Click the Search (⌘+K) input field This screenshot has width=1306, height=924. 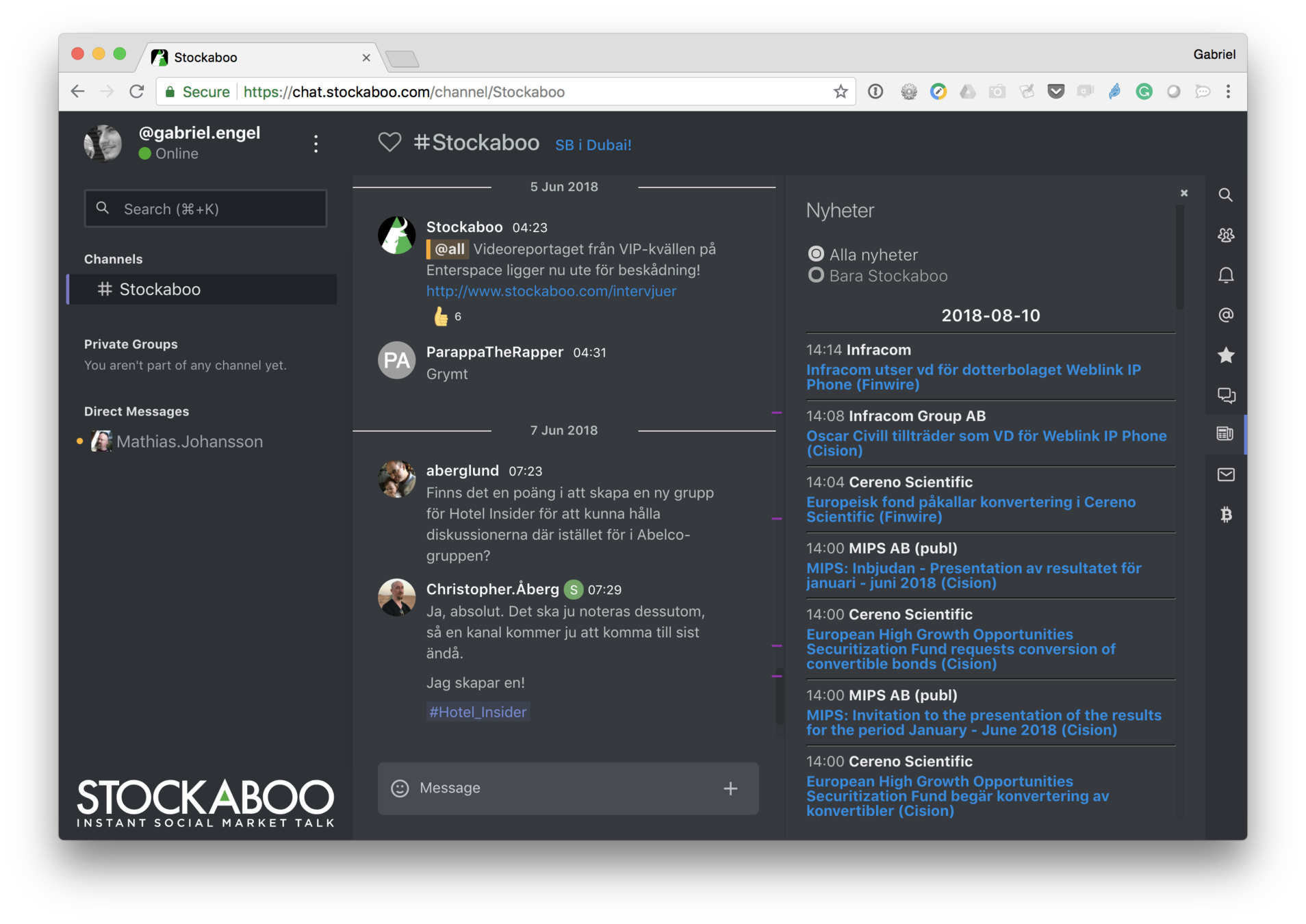pyautogui.click(x=205, y=209)
